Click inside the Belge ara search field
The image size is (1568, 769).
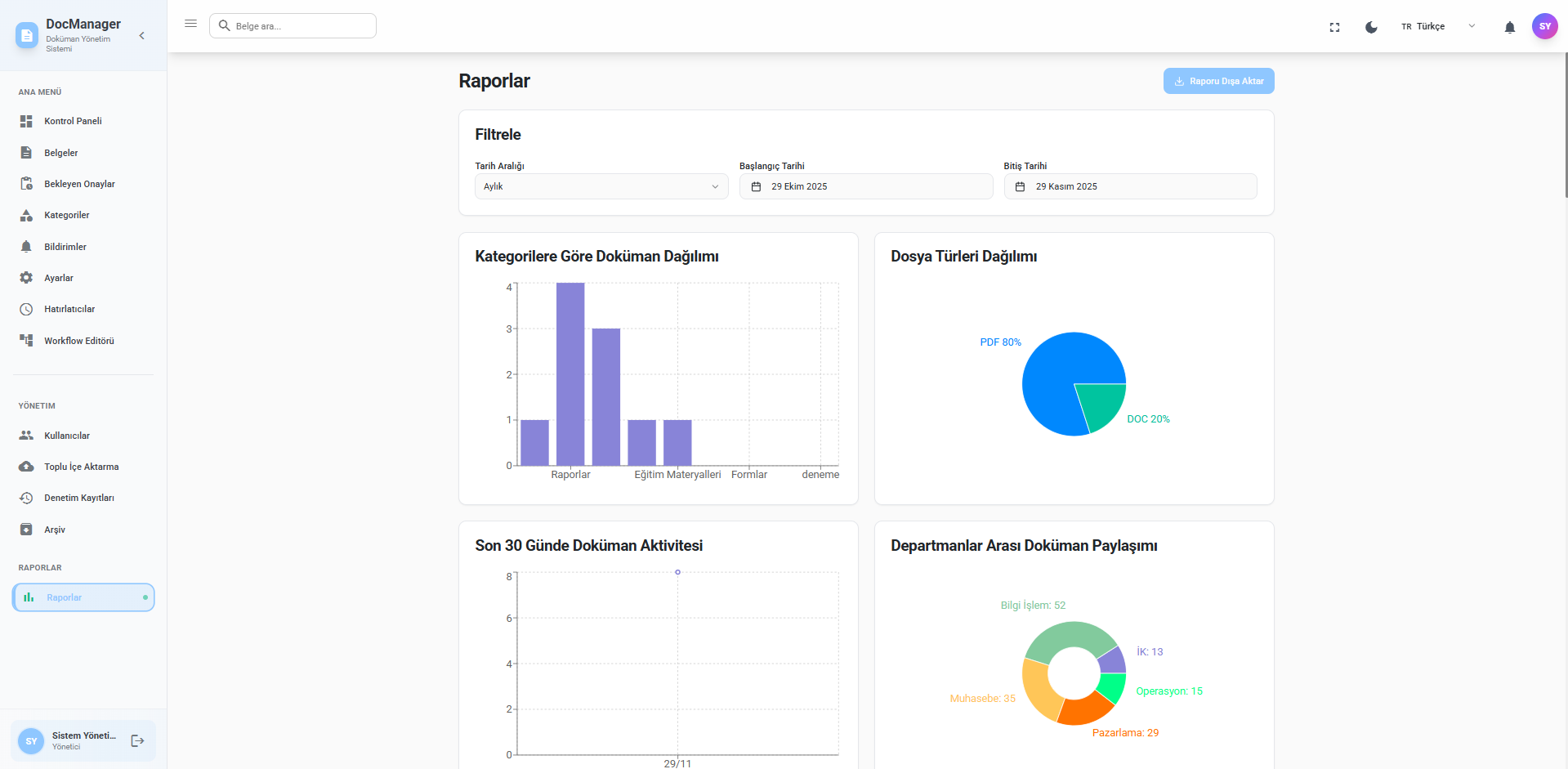point(293,25)
